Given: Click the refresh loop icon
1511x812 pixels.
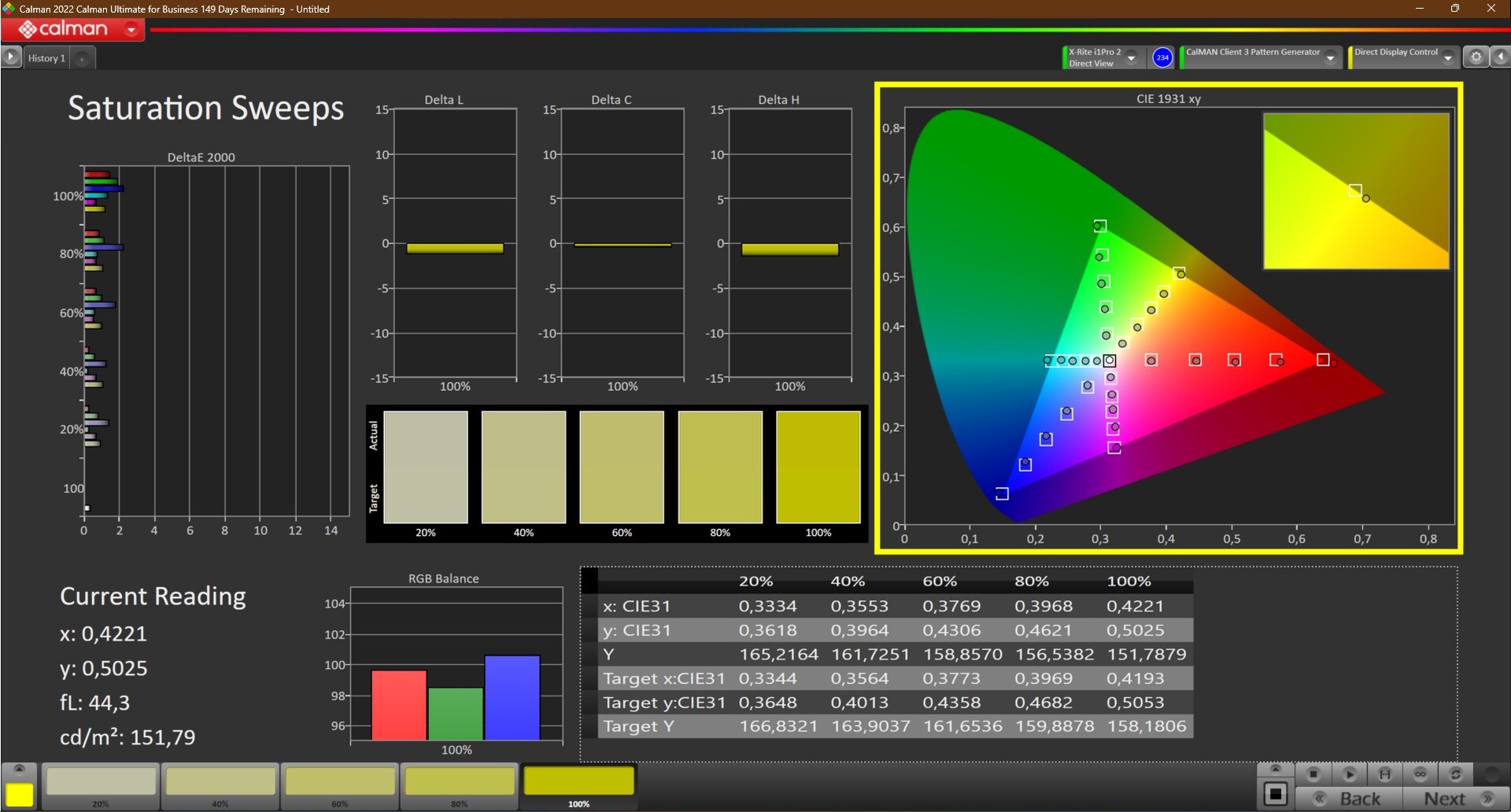Looking at the screenshot, I should tap(1456, 774).
